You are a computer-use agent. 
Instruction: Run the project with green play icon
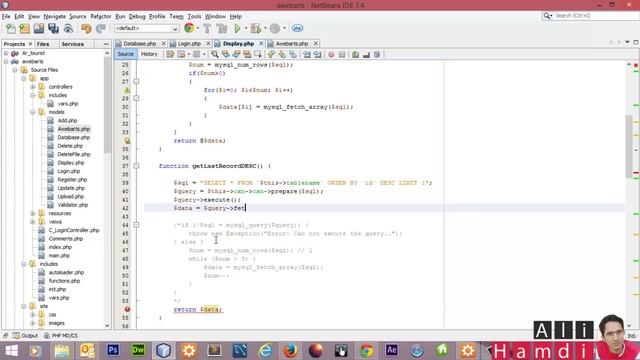[x=237, y=29]
